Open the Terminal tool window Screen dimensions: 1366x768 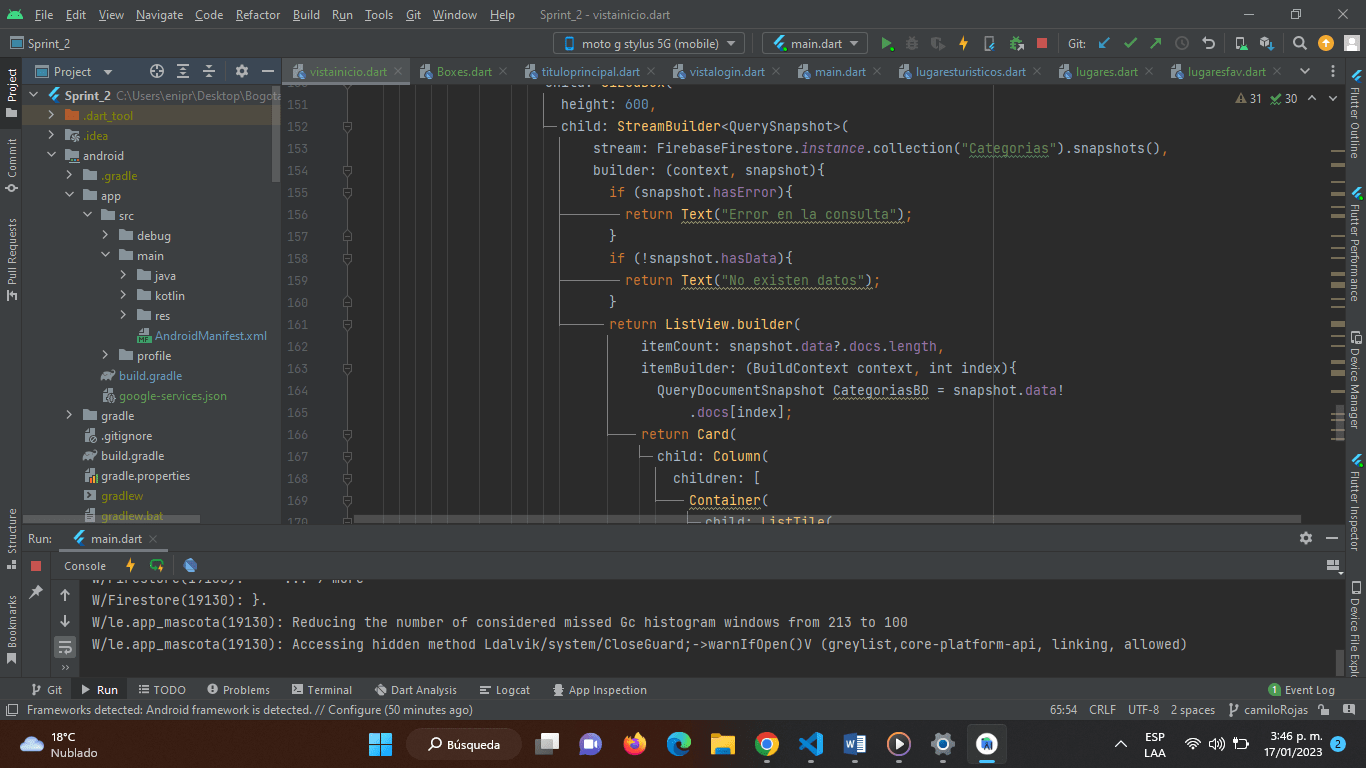321,690
